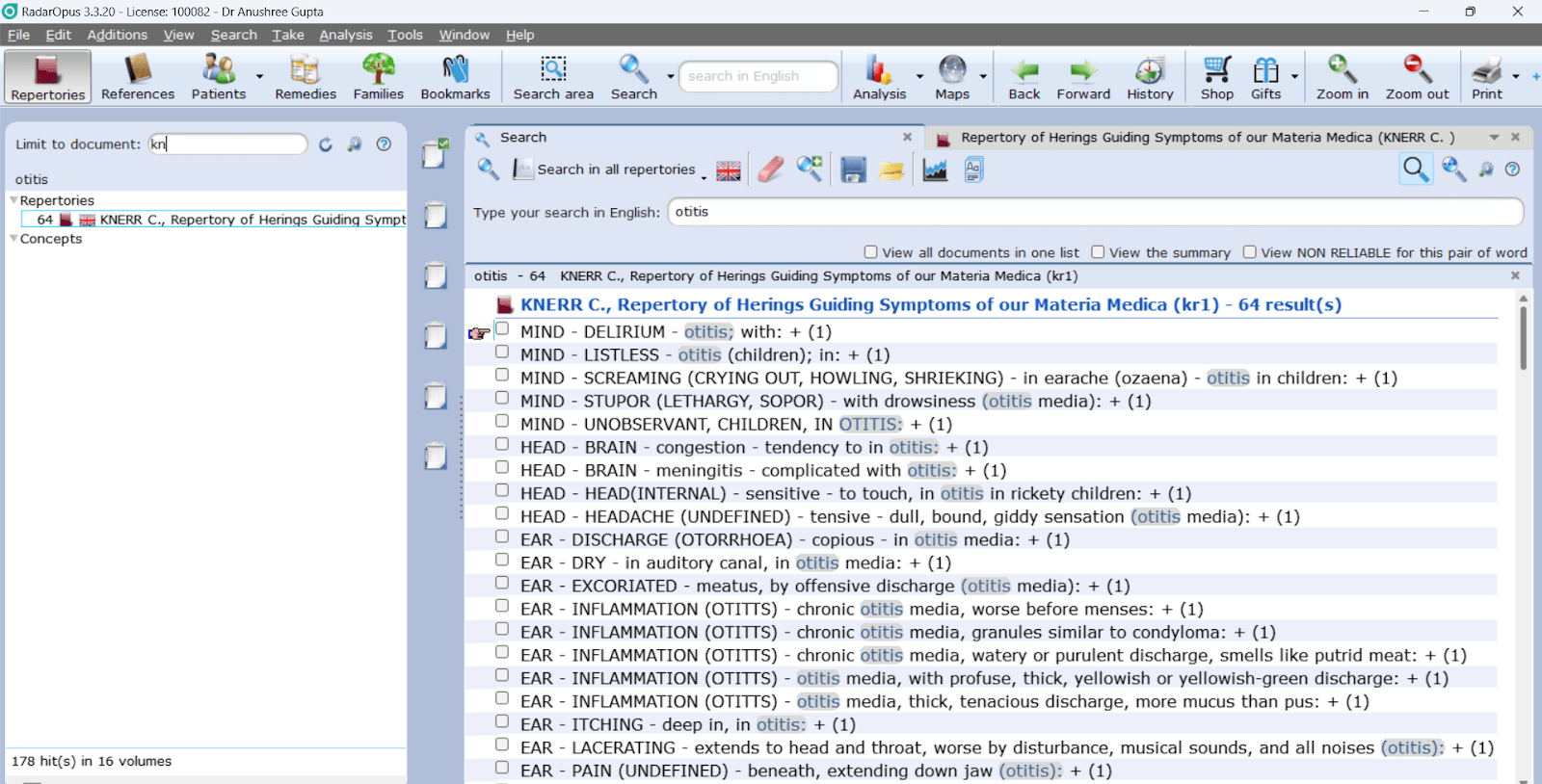The image size is (1542, 784).
Task: Enable View the summary checkbox
Action: pyautogui.click(x=1098, y=252)
